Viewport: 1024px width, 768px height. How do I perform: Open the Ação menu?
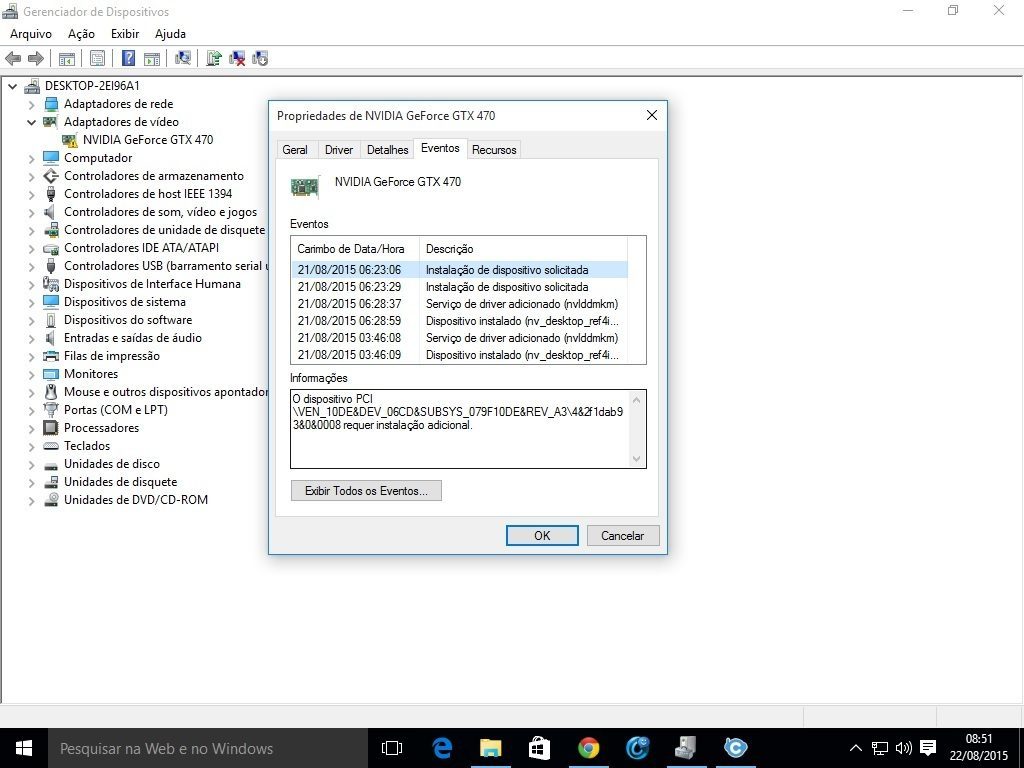pyautogui.click(x=81, y=34)
